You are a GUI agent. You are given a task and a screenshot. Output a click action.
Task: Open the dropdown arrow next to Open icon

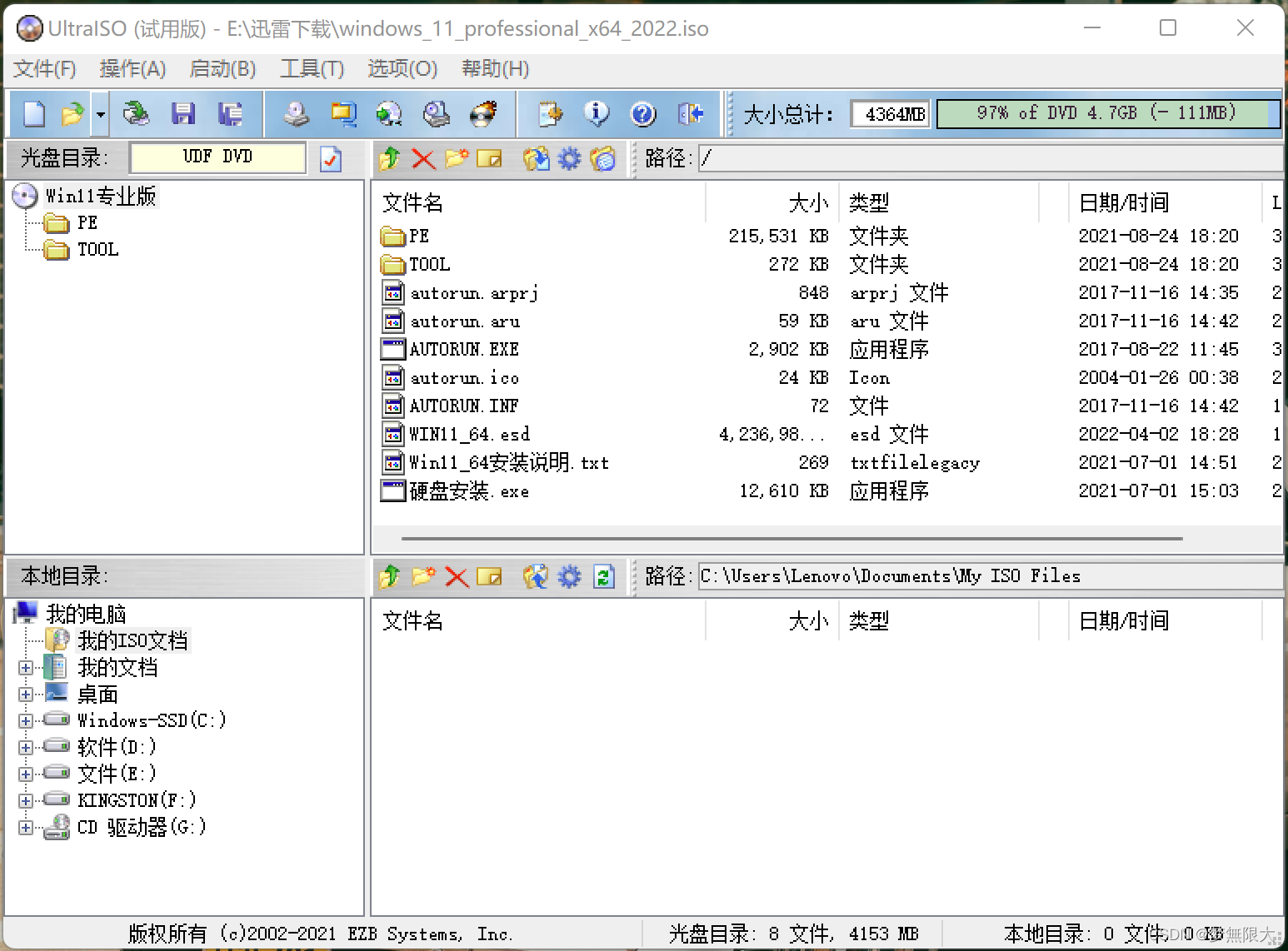click(100, 113)
